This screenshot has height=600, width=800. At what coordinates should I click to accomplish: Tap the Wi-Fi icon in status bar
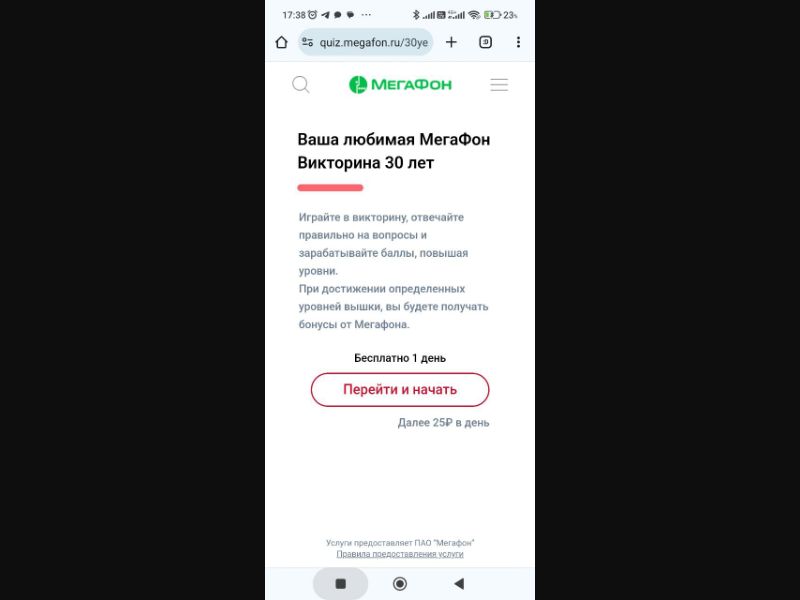point(474,15)
